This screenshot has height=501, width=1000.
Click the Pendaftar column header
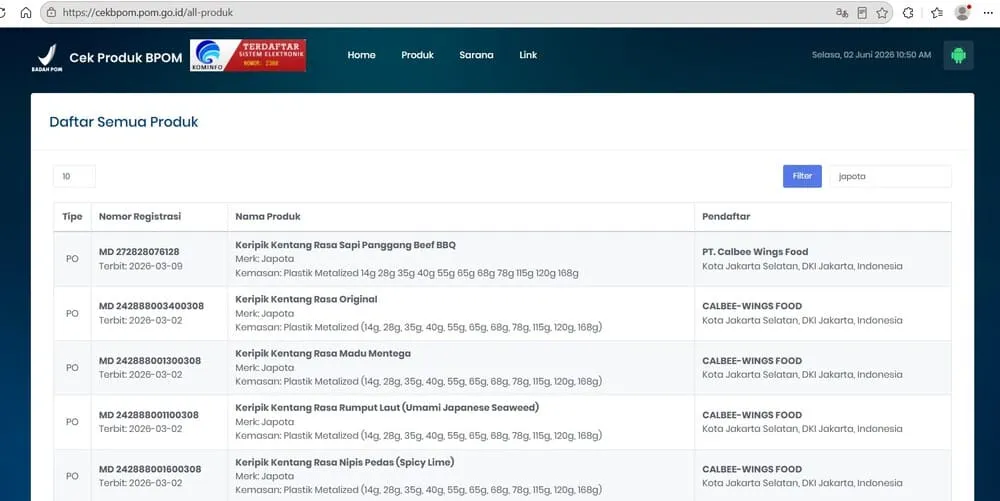point(726,216)
